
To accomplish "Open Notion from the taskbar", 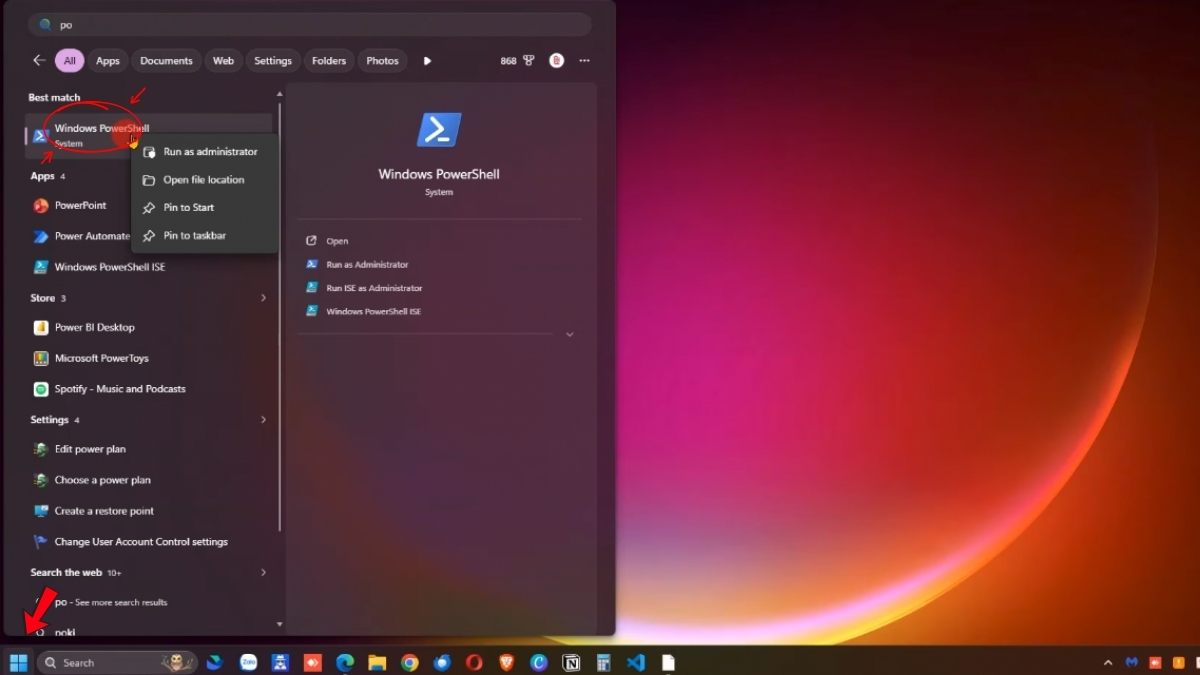I will point(571,662).
